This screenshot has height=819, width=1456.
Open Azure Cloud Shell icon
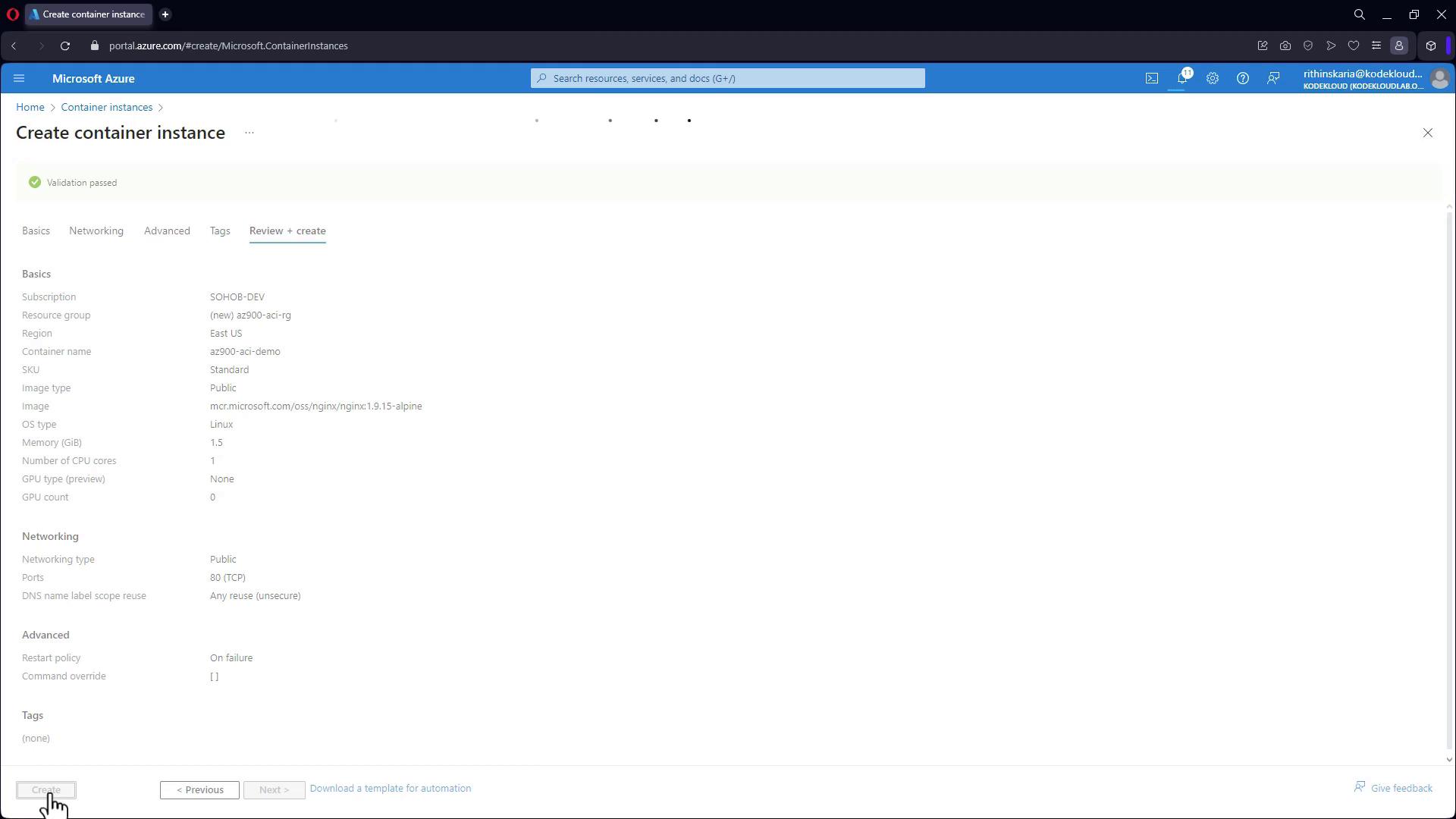coord(1151,78)
